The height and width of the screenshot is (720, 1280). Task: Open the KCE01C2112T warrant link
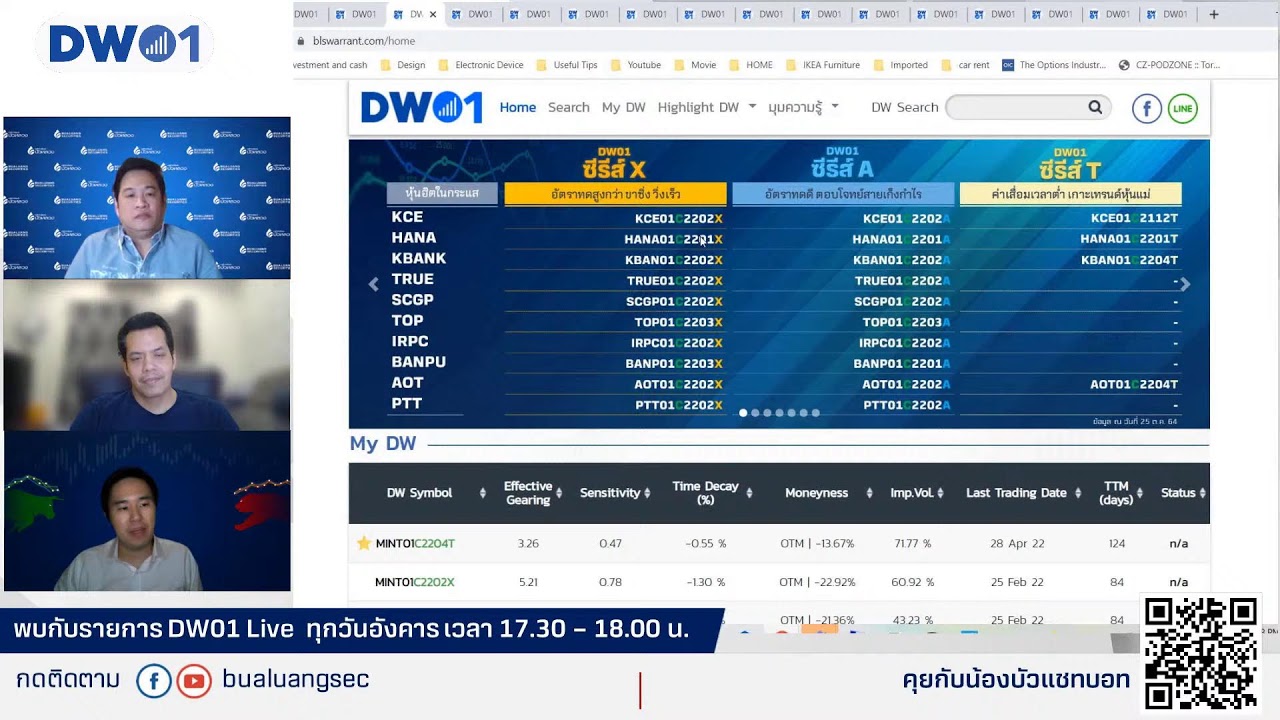coord(1135,218)
